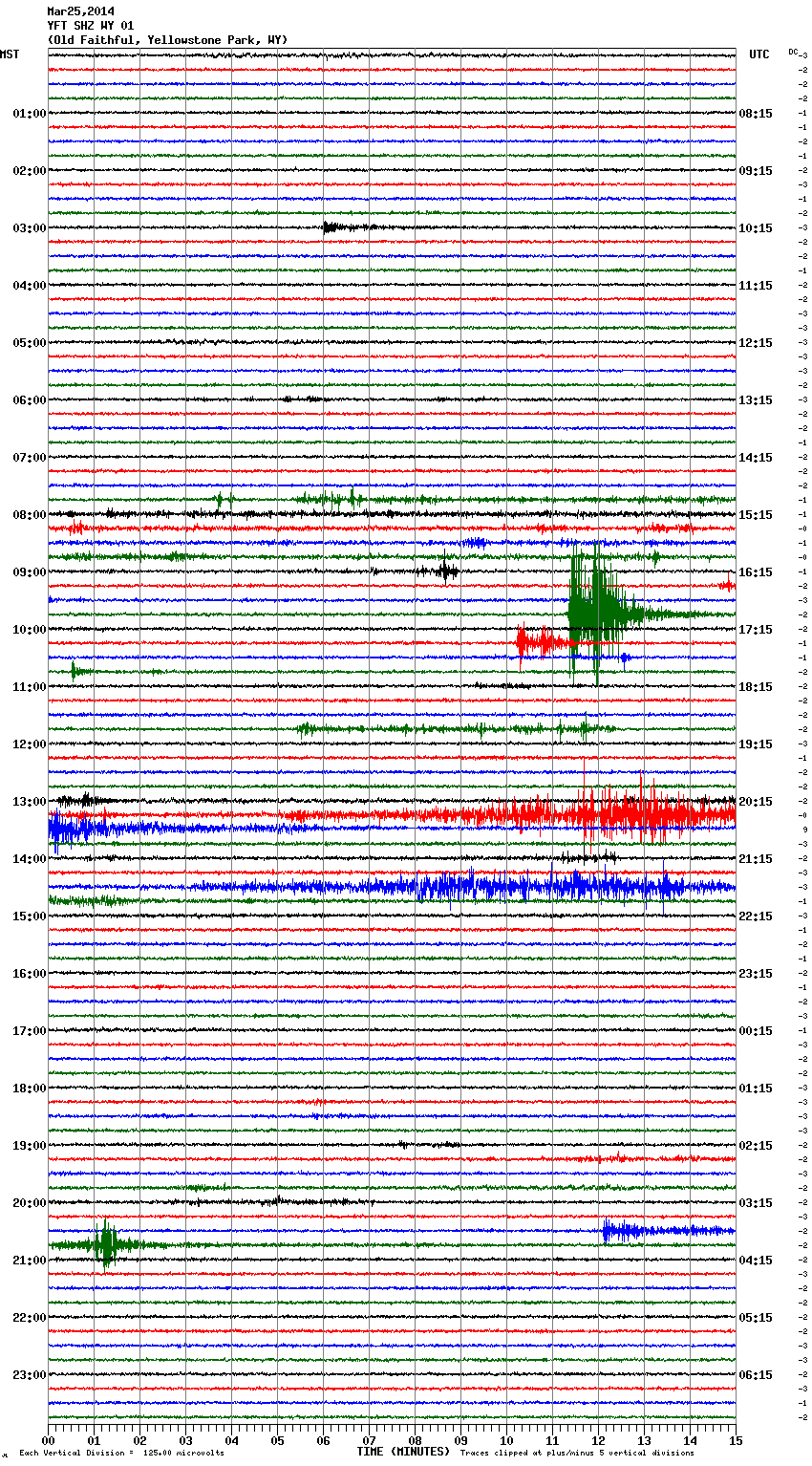Viewport: 812px width, 1466px height.
Task: Click the 04:15 UTC time label
Action: [x=756, y=1261]
